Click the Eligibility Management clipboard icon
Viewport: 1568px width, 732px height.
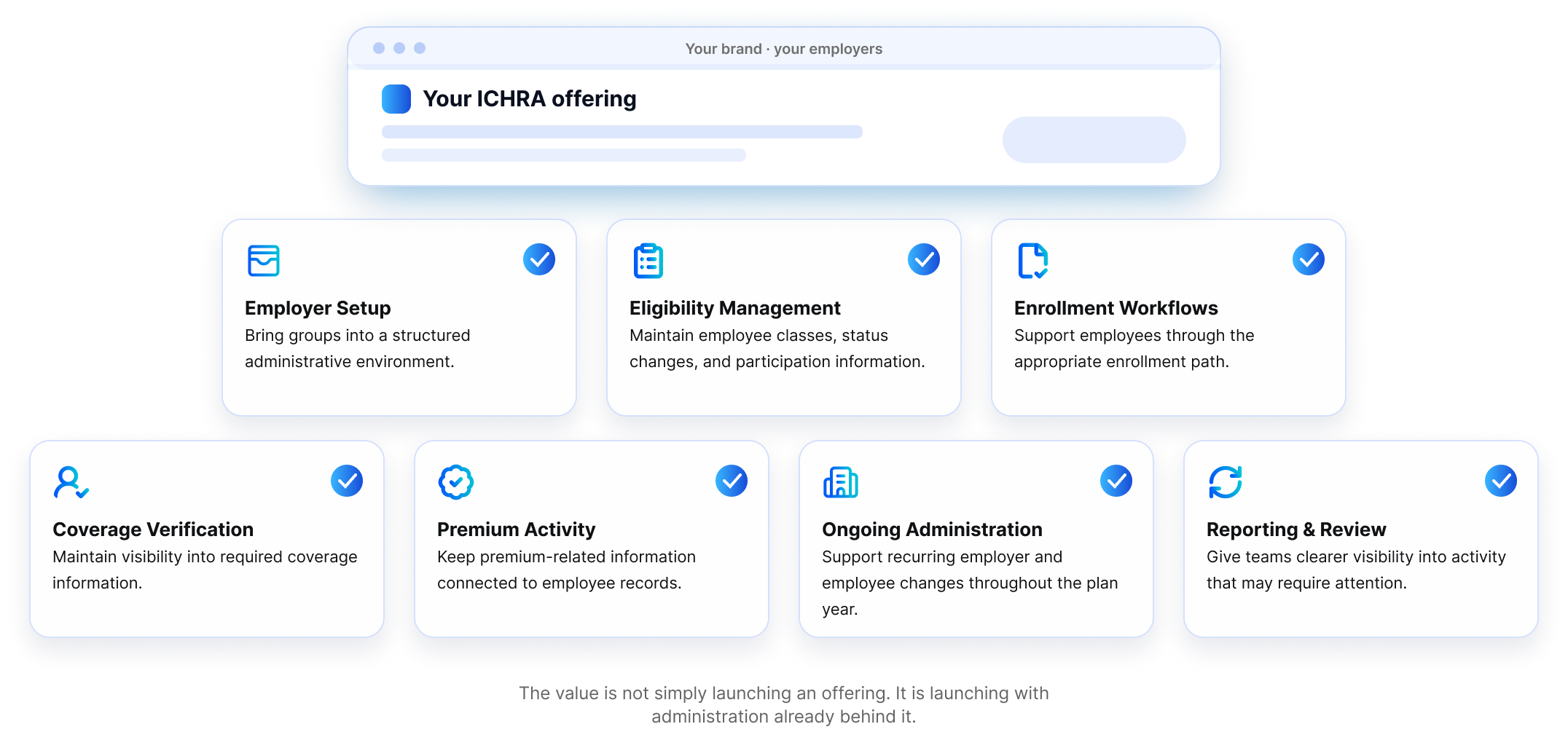648,261
